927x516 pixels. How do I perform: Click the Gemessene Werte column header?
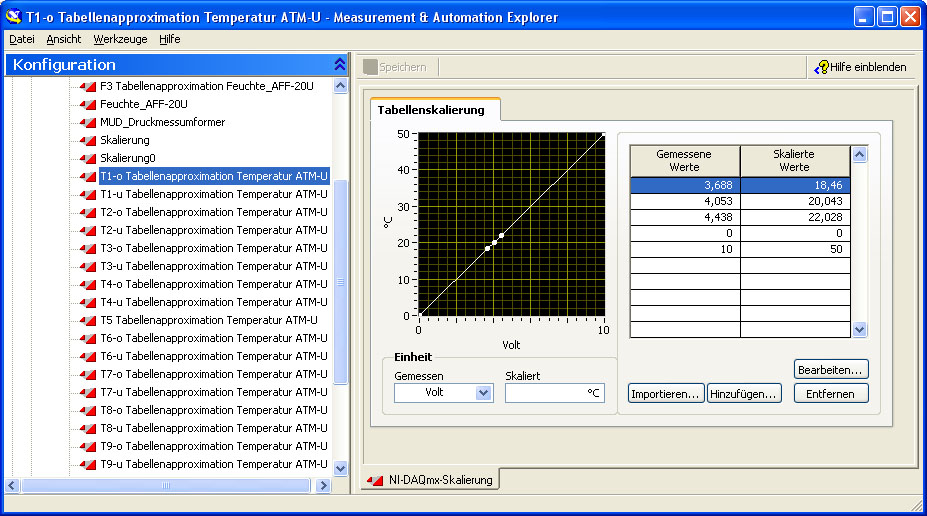click(685, 161)
